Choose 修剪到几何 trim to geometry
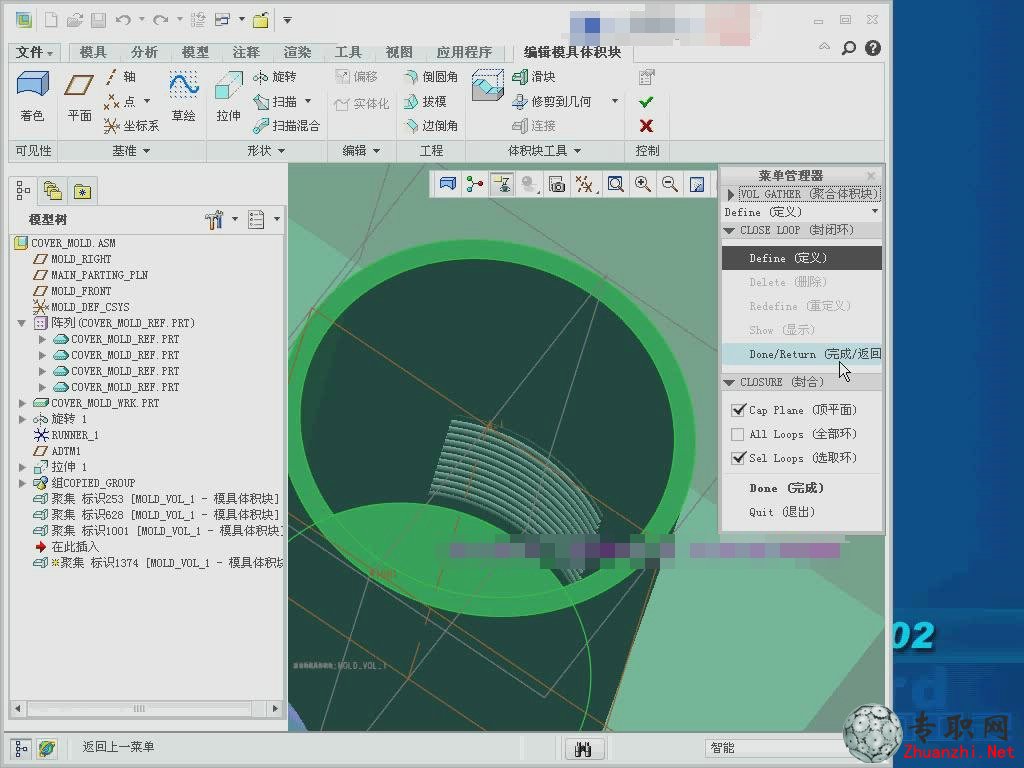Image resolution: width=1024 pixels, height=768 pixels. point(552,102)
